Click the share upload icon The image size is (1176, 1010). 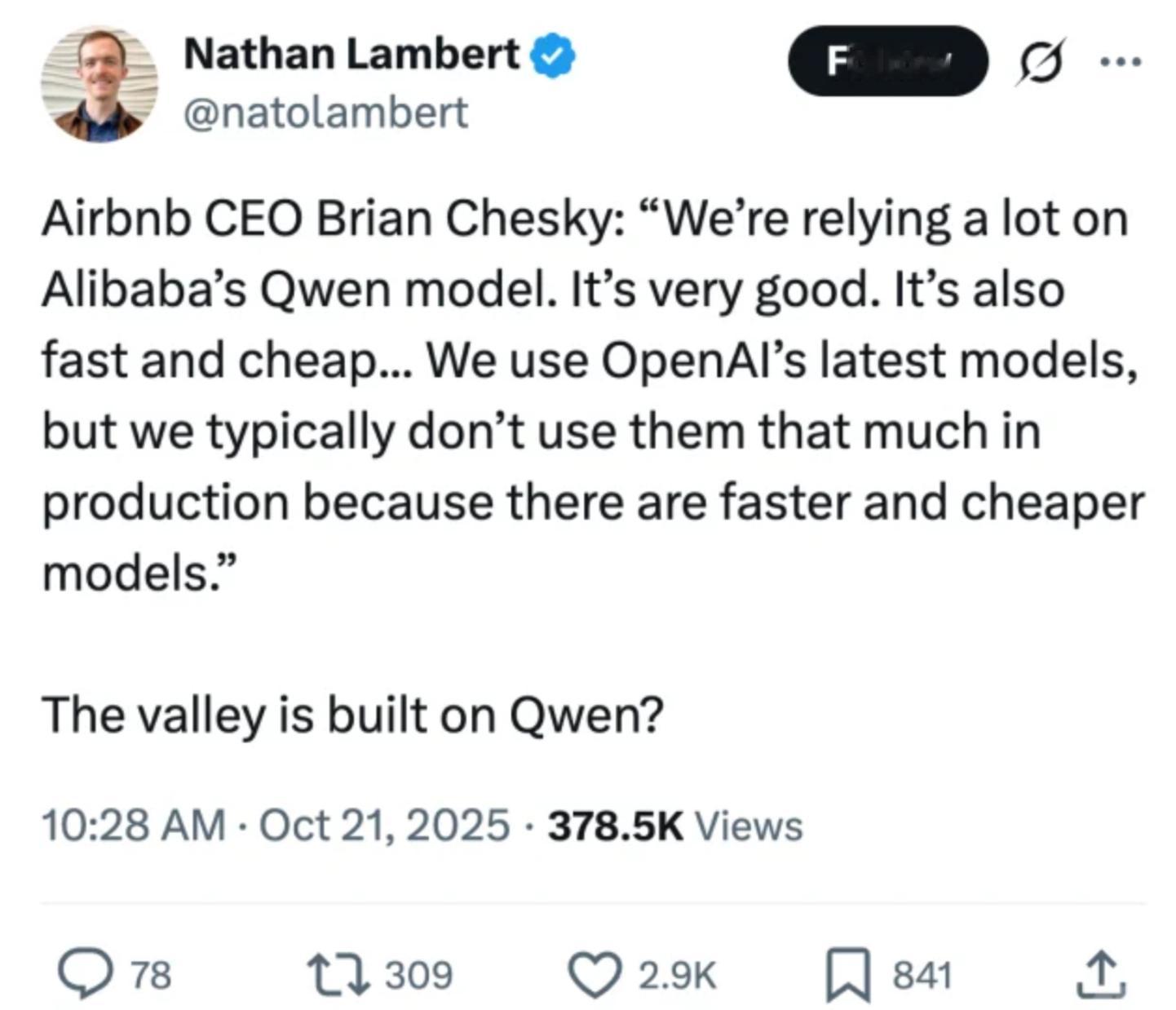(1100, 974)
